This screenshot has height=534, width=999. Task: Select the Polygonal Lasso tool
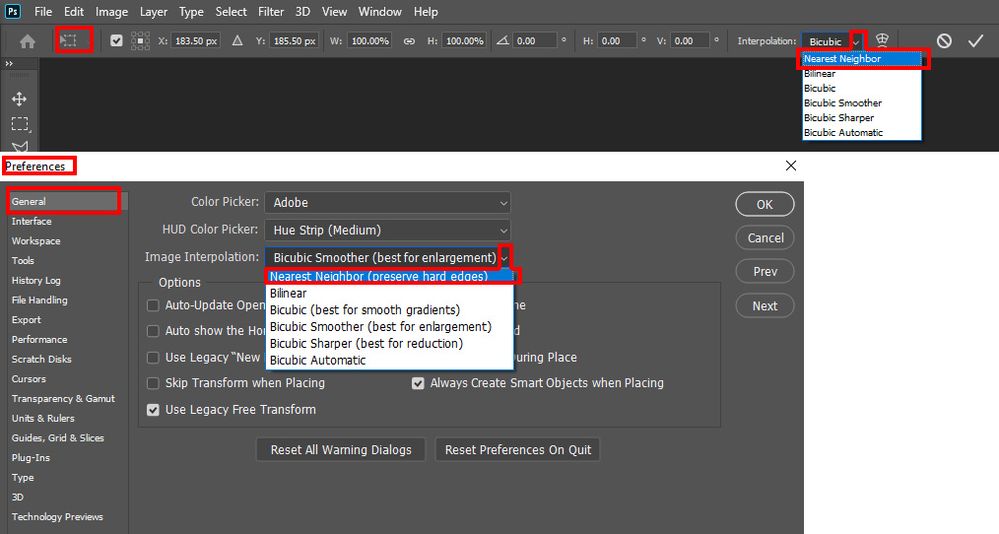pos(19,146)
